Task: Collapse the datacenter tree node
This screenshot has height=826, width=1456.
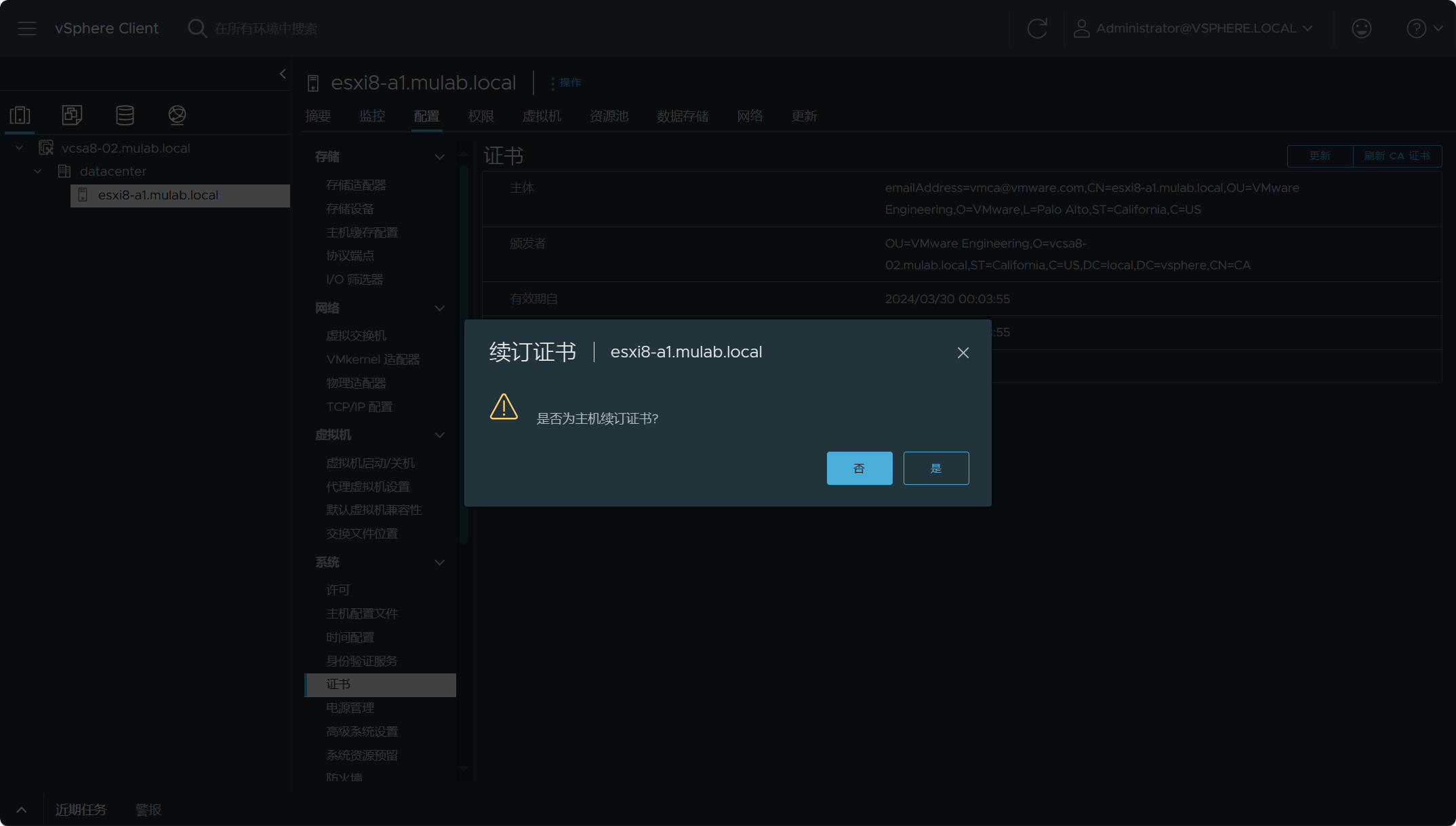Action: 38,171
